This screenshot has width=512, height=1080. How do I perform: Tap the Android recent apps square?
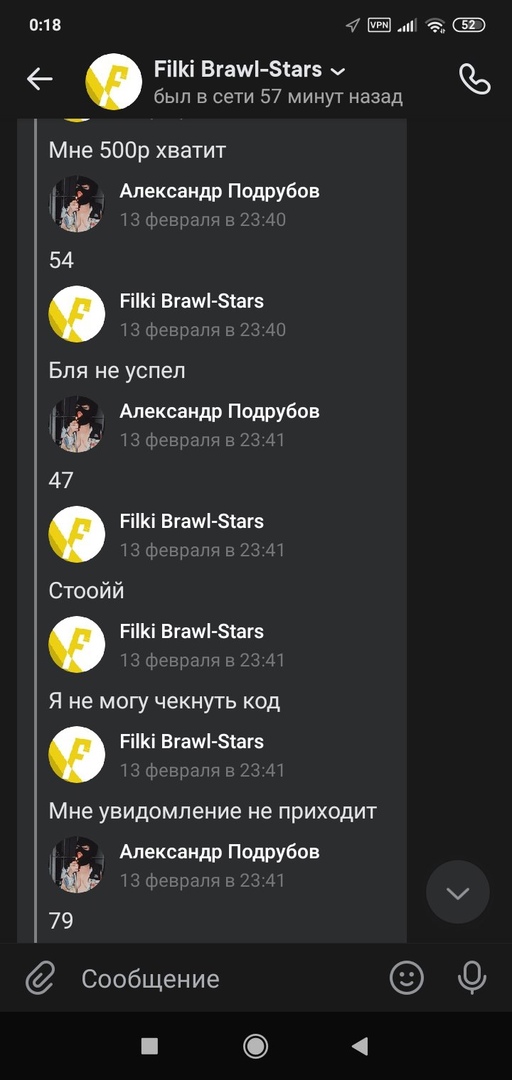pos(150,1046)
